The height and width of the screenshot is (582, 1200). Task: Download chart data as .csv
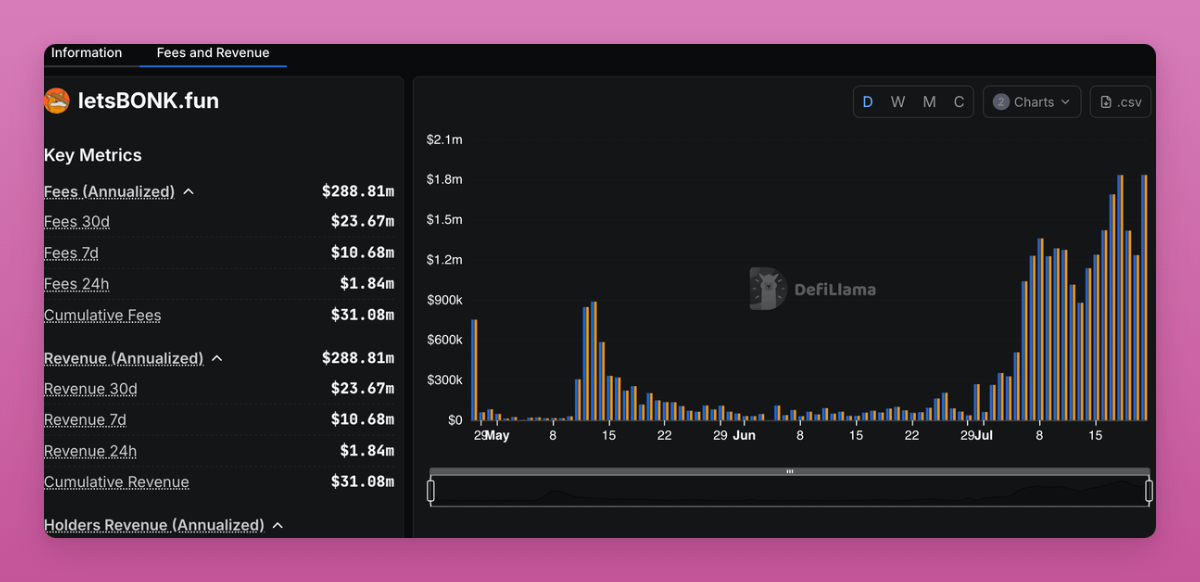(1120, 102)
